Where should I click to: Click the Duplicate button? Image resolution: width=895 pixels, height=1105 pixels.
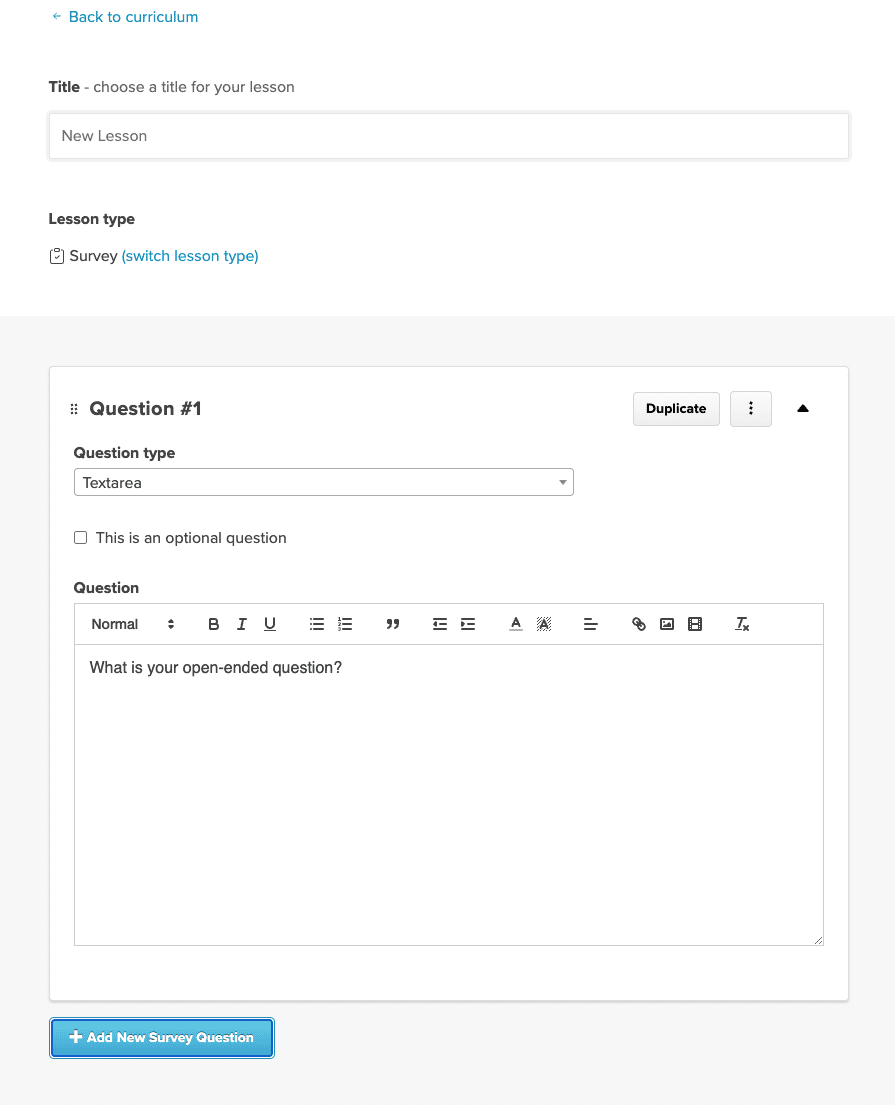coord(676,409)
